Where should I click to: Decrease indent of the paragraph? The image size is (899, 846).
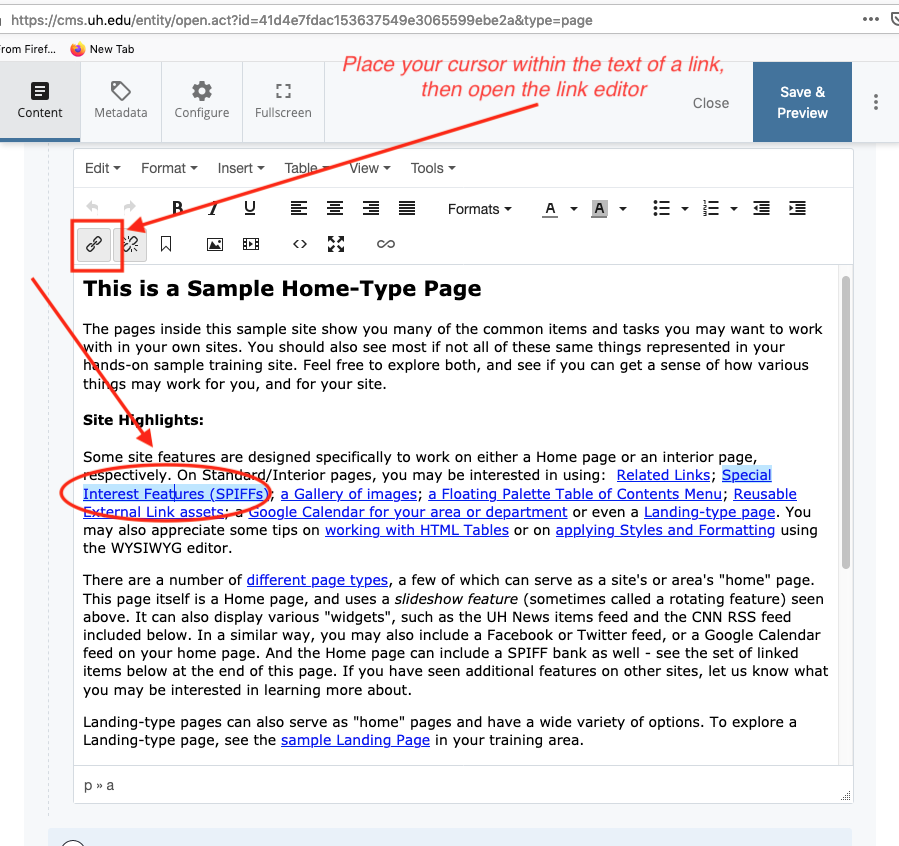click(761, 209)
